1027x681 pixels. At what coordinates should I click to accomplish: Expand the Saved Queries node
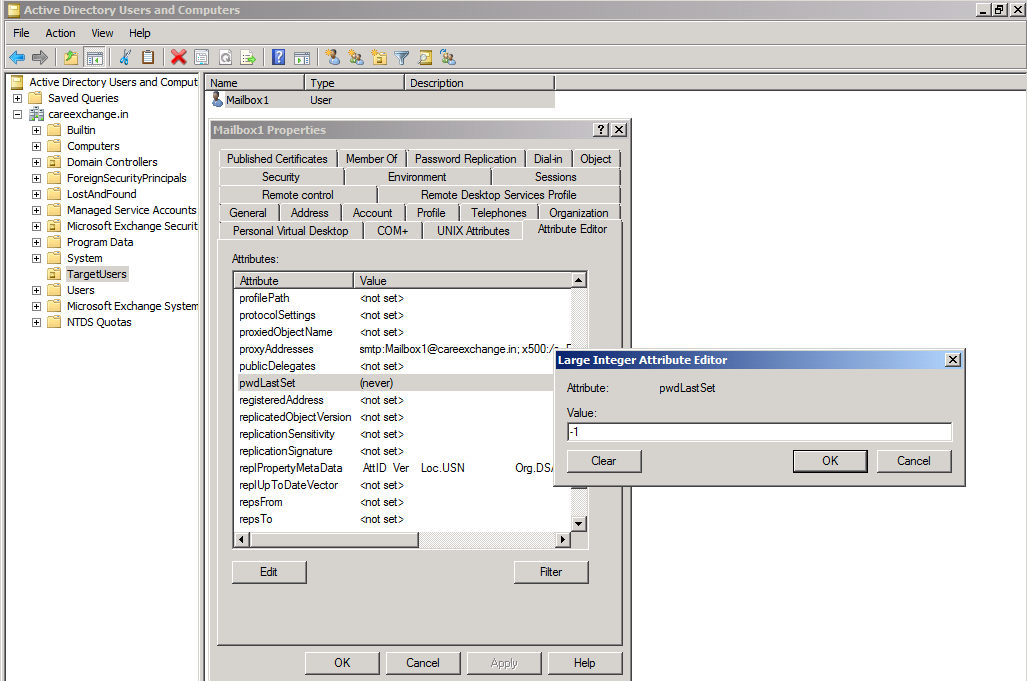point(18,98)
